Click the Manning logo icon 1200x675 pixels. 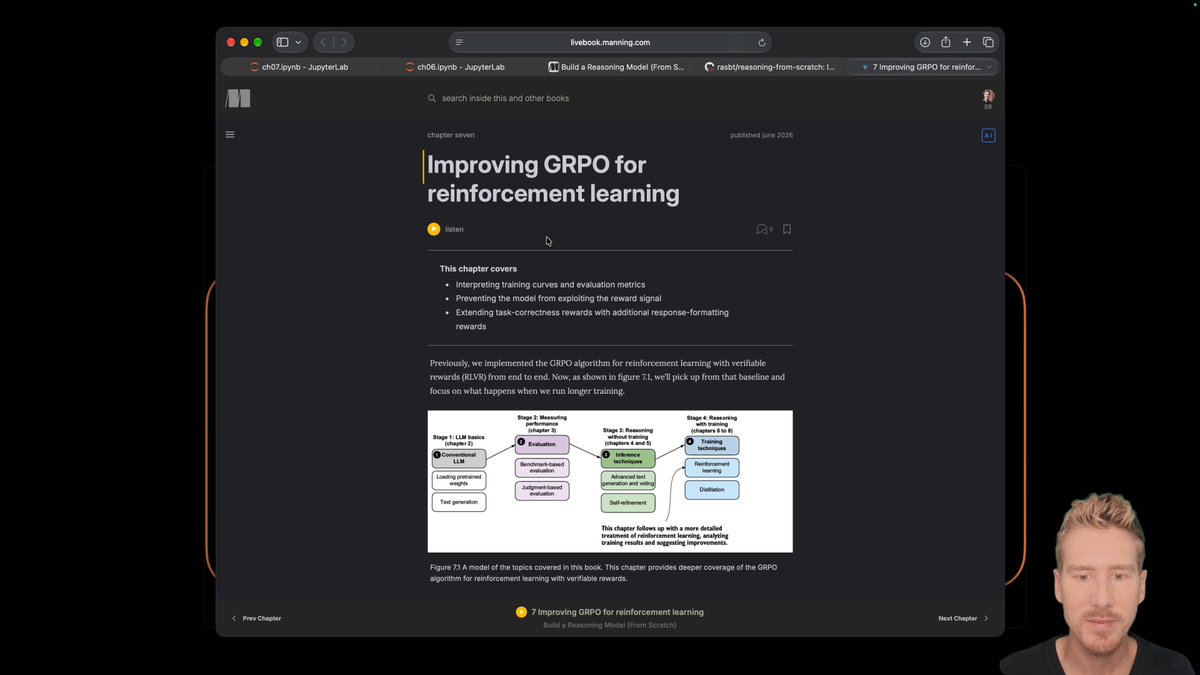pyautogui.click(x=238, y=98)
